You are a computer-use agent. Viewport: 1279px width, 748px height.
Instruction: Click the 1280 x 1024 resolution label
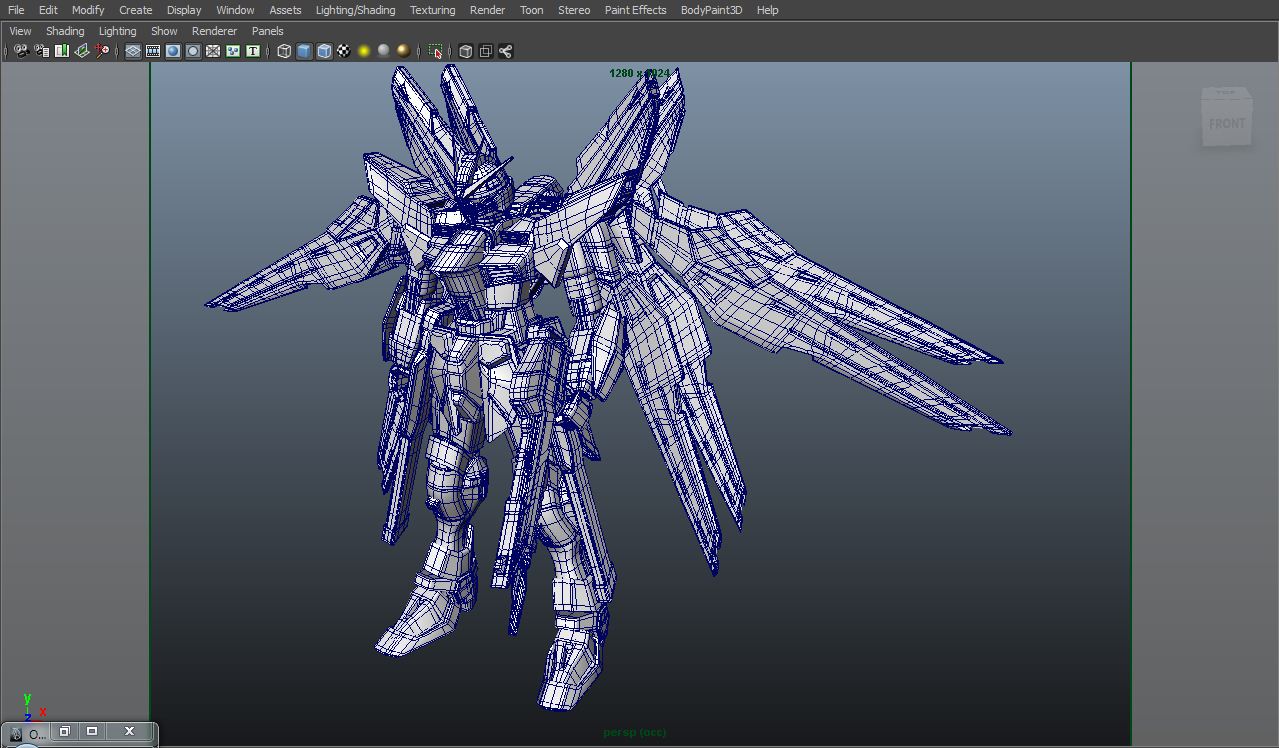(x=640, y=73)
